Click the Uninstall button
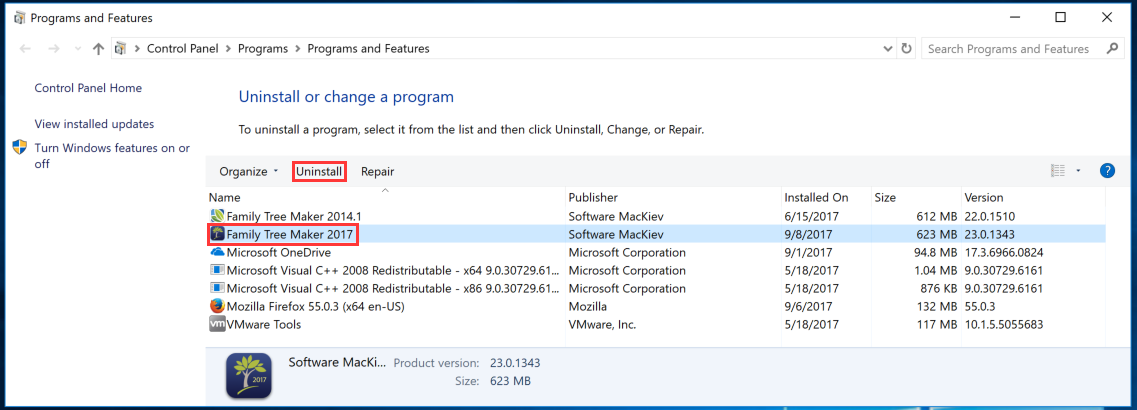This screenshot has width=1137, height=410. pyautogui.click(x=319, y=172)
